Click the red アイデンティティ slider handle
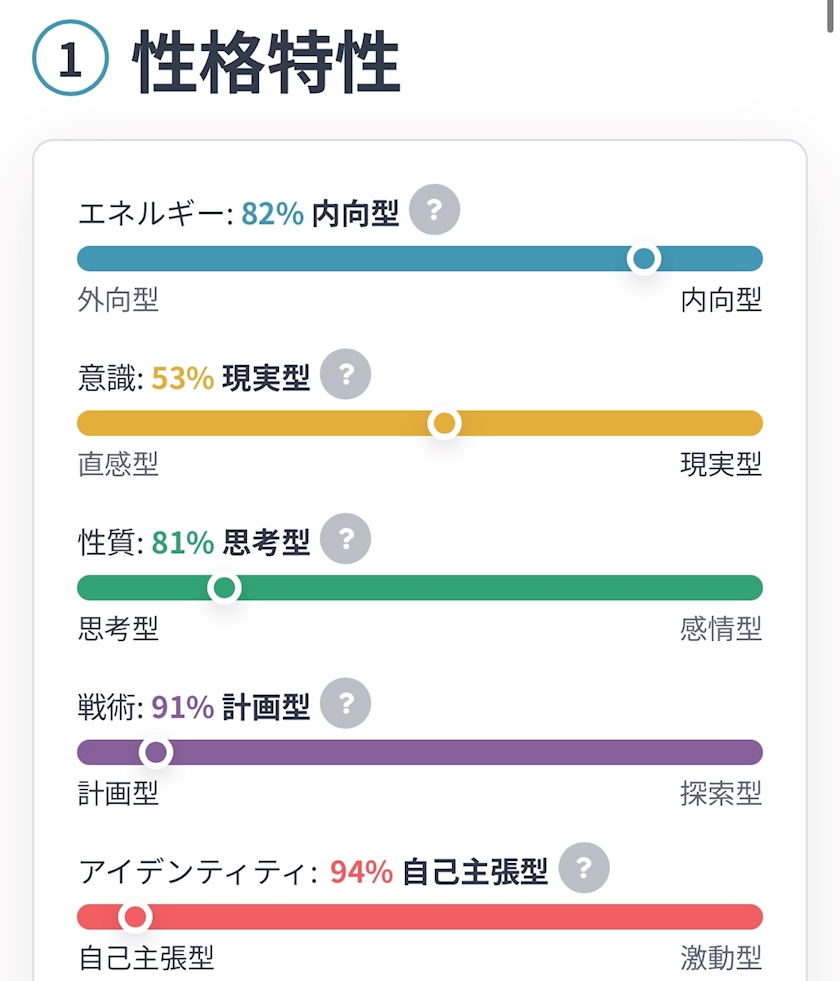The width and height of the screenshot is (840, 981). (135, 917)
